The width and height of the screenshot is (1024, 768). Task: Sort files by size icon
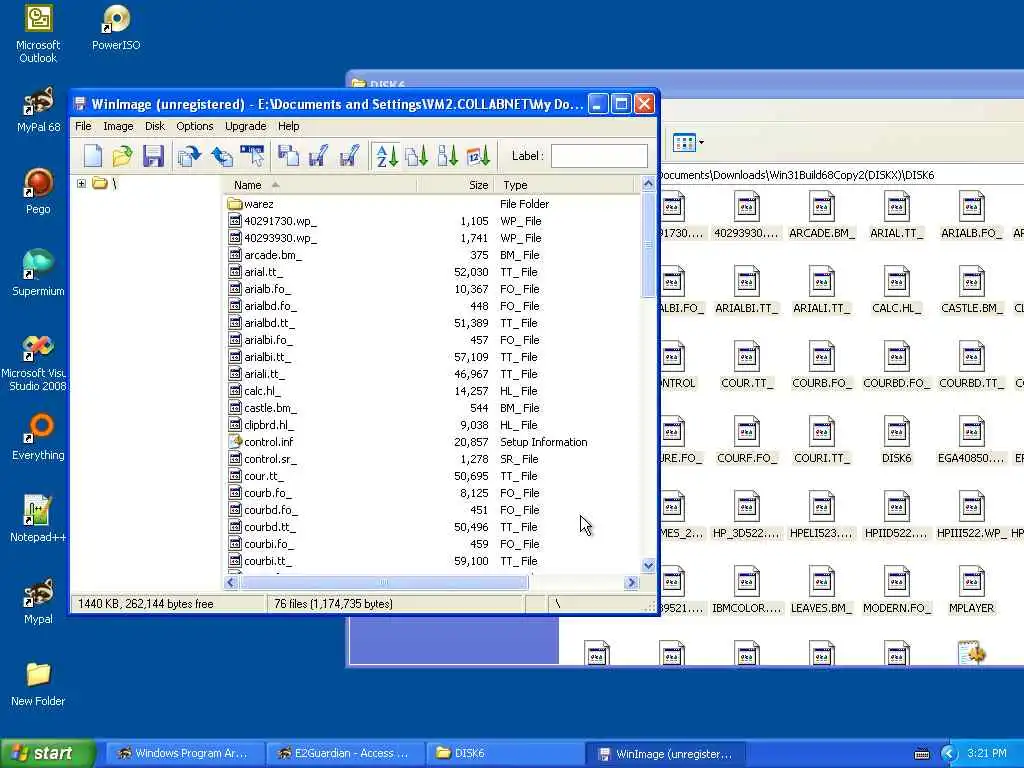pyautogui.click(x=447, y=156)
